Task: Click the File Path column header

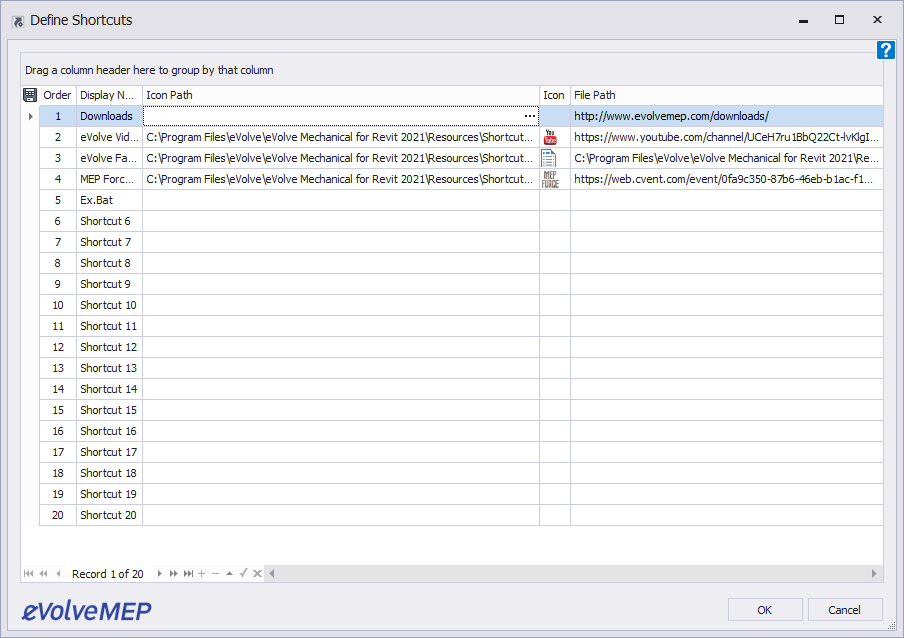Action: coord(726,95)
